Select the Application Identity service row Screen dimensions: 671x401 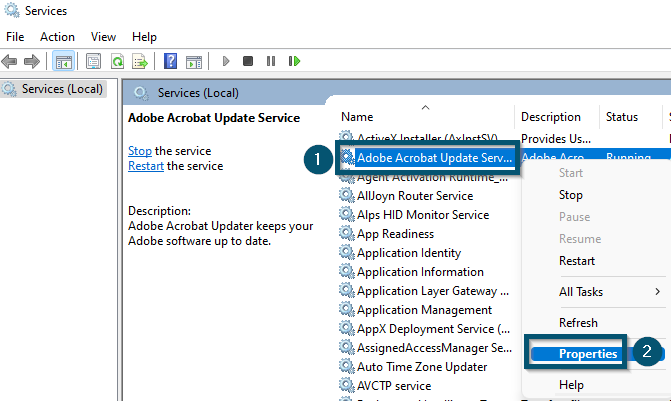[x=409, y=252]
